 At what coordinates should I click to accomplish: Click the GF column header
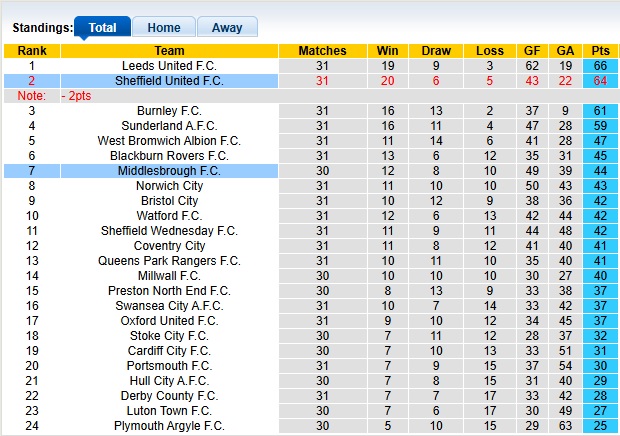tap(532, 51)
